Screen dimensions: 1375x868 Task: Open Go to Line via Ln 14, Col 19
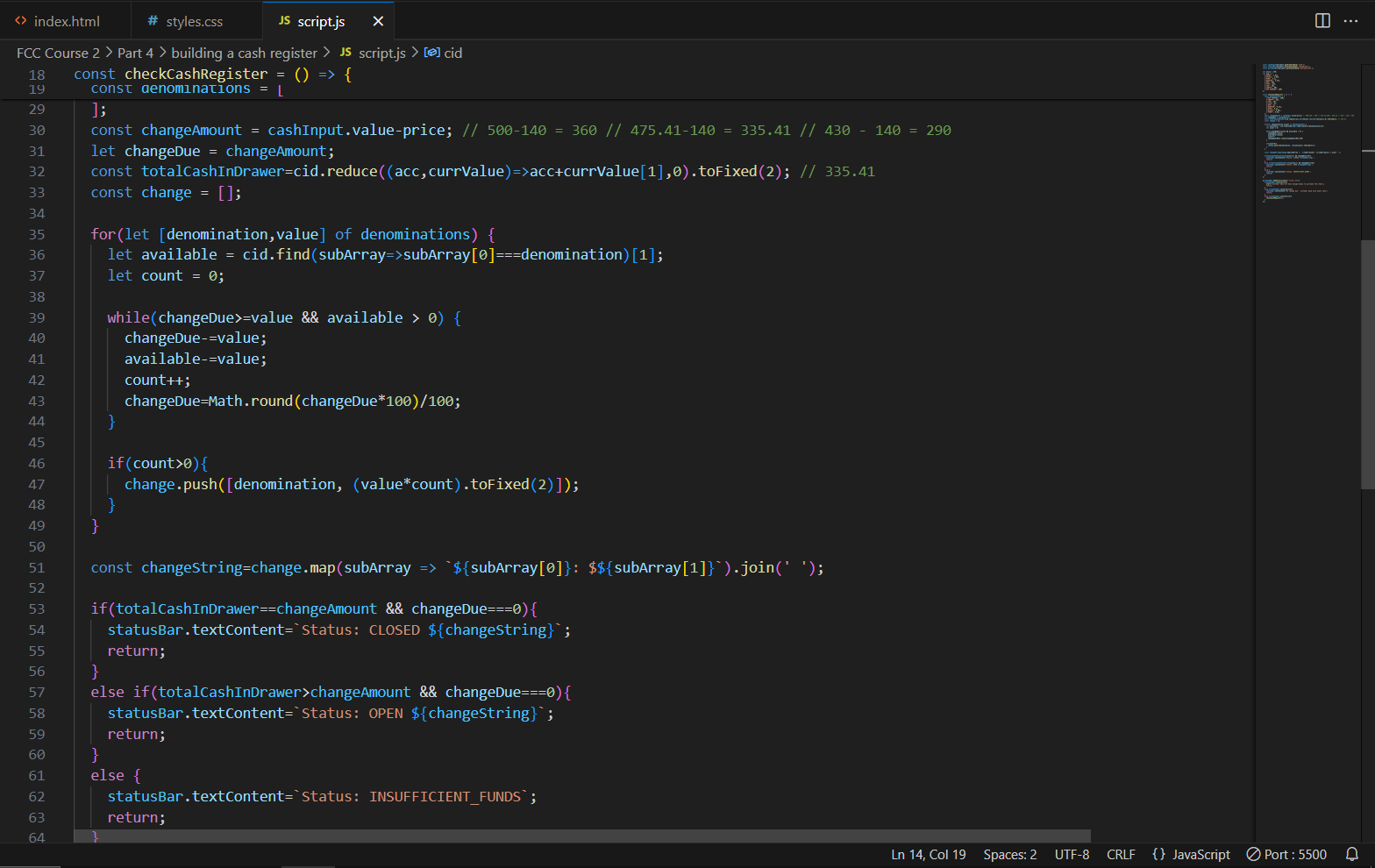(x=928, y=854)
